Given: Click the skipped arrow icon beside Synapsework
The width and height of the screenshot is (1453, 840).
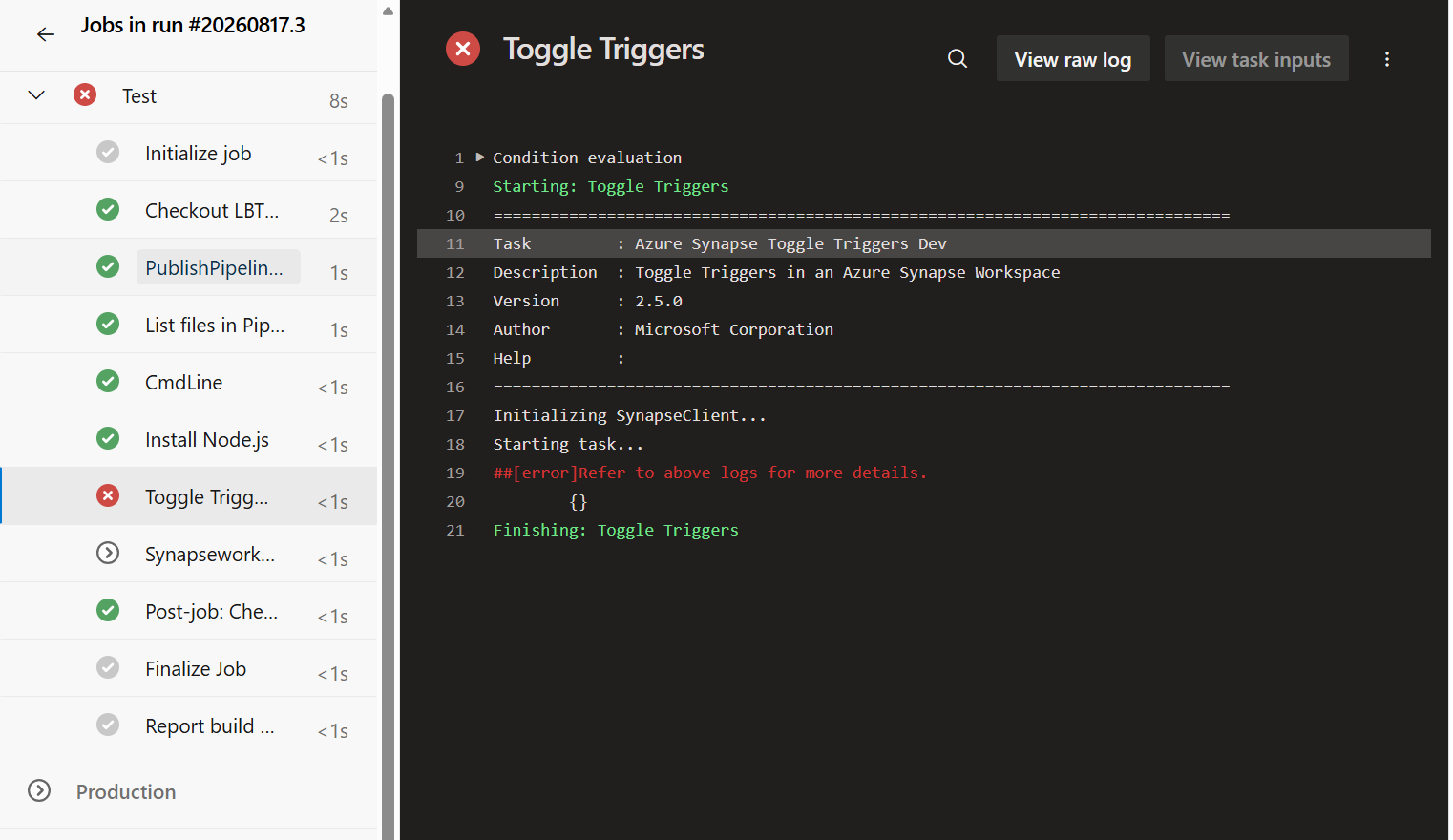Looking at the screenshot, I should click(x=108, y=553).
